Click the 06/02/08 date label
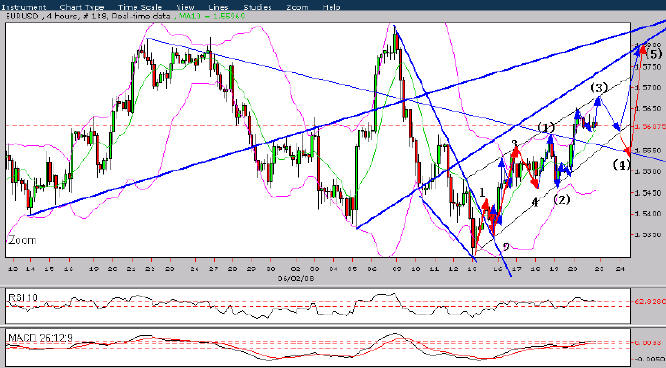Viewport: 666px width, 368px height. [296, 278]
